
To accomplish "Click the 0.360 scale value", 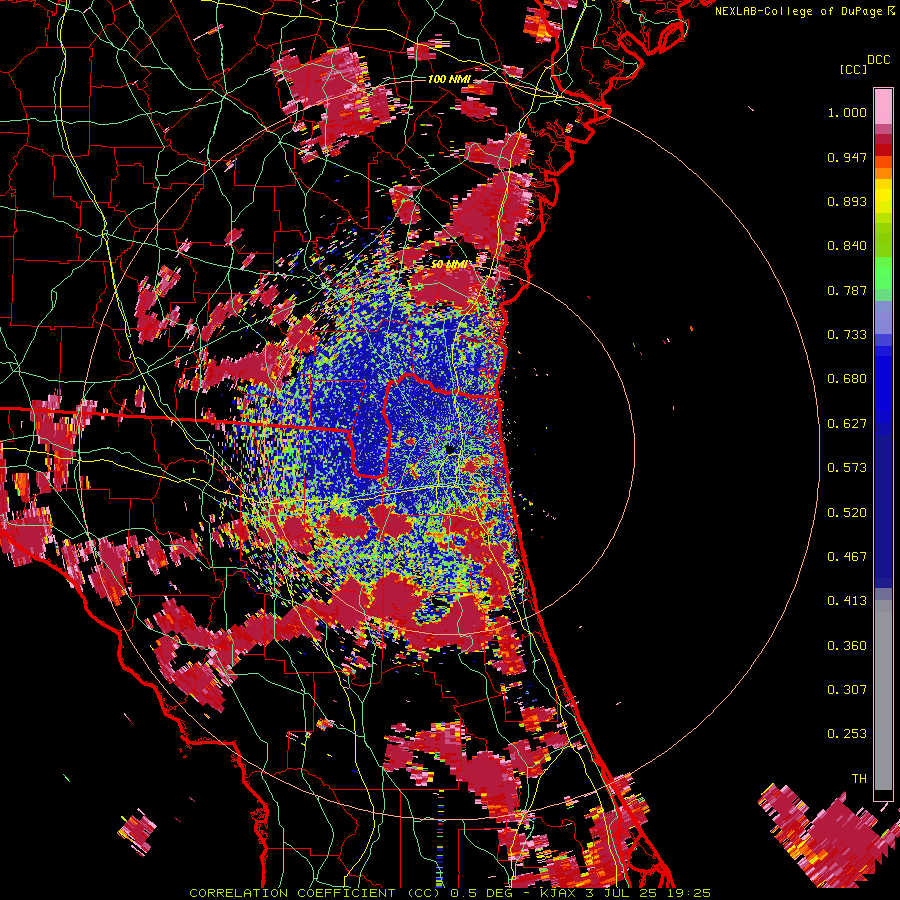I will pyautogui.click(x=847, y=646).
